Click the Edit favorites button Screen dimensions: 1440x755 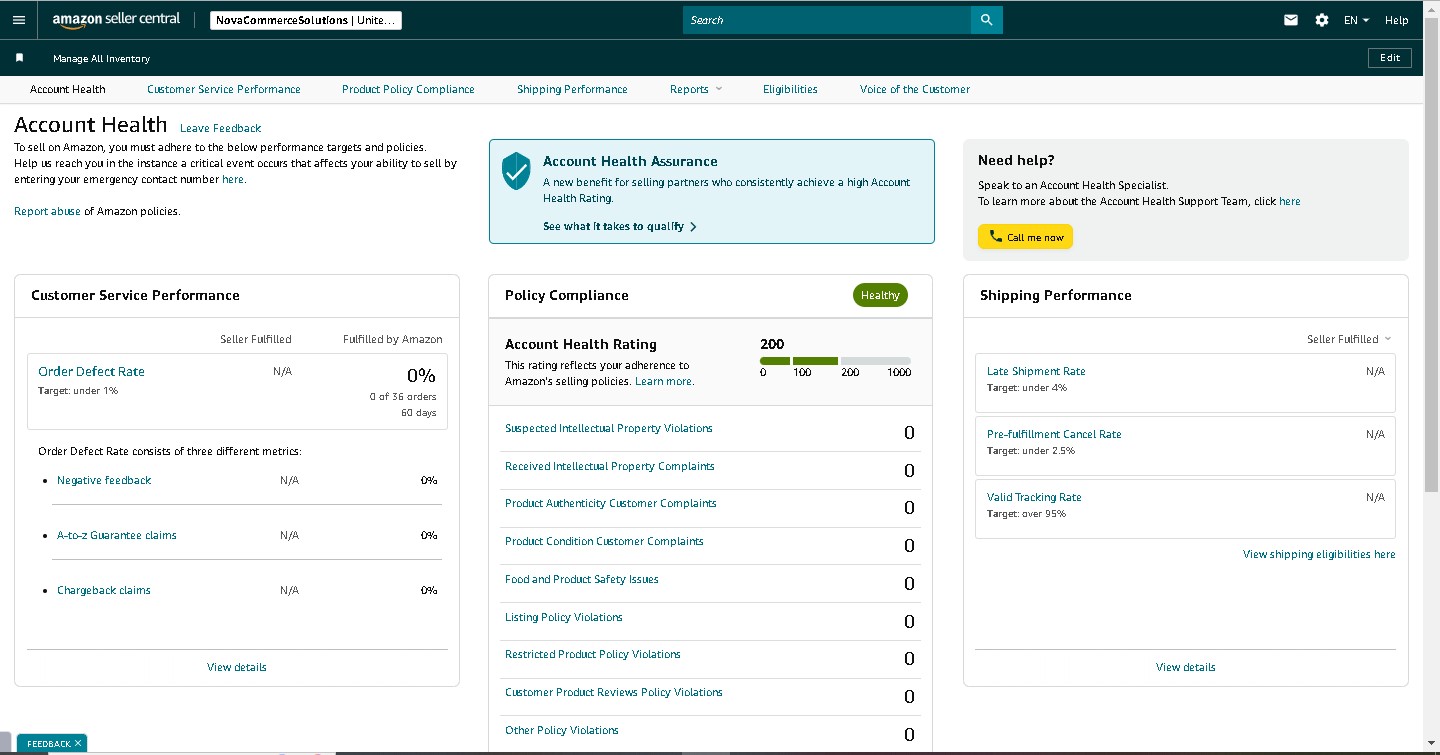click(1390, 58)
